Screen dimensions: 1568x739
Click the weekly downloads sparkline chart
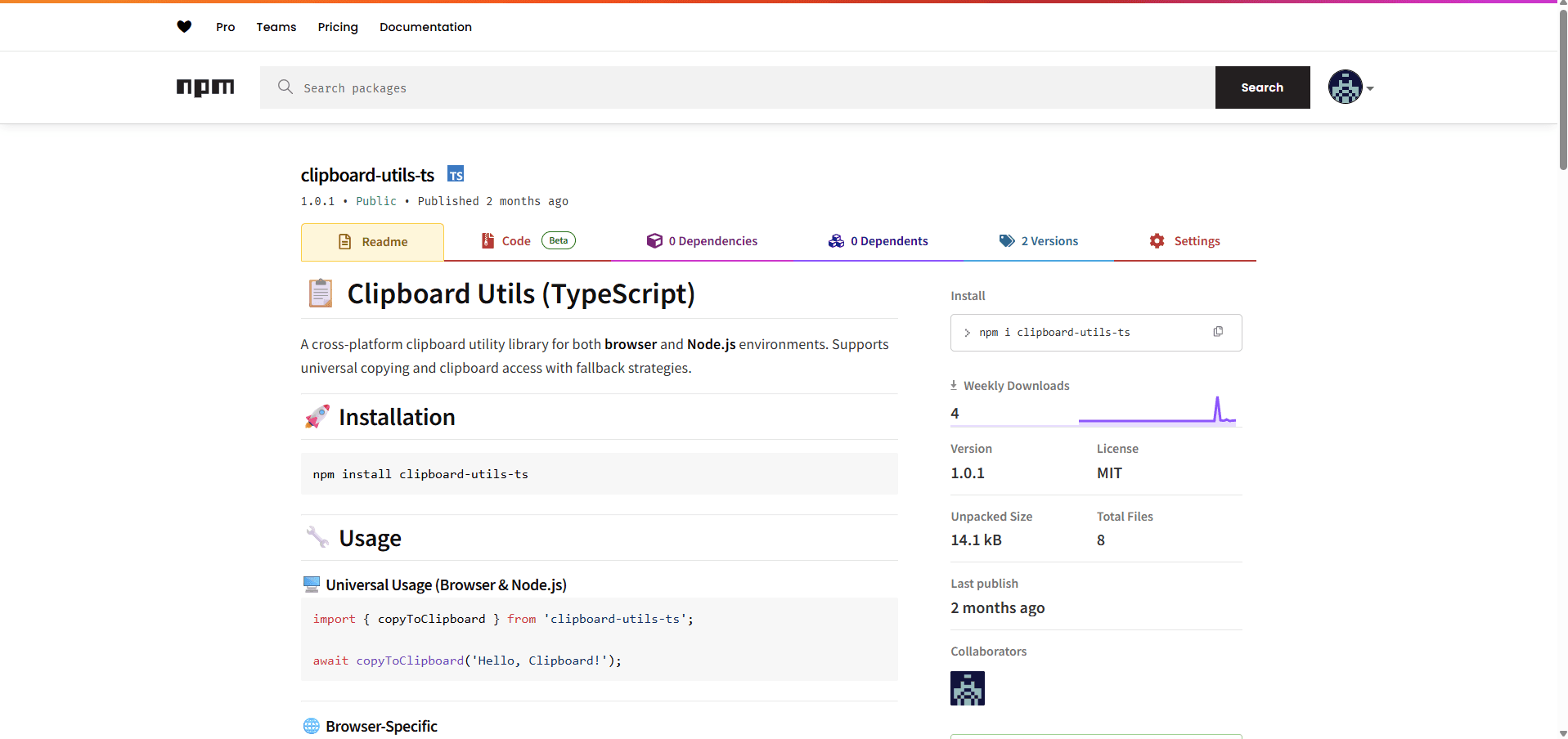point(1157,411)
